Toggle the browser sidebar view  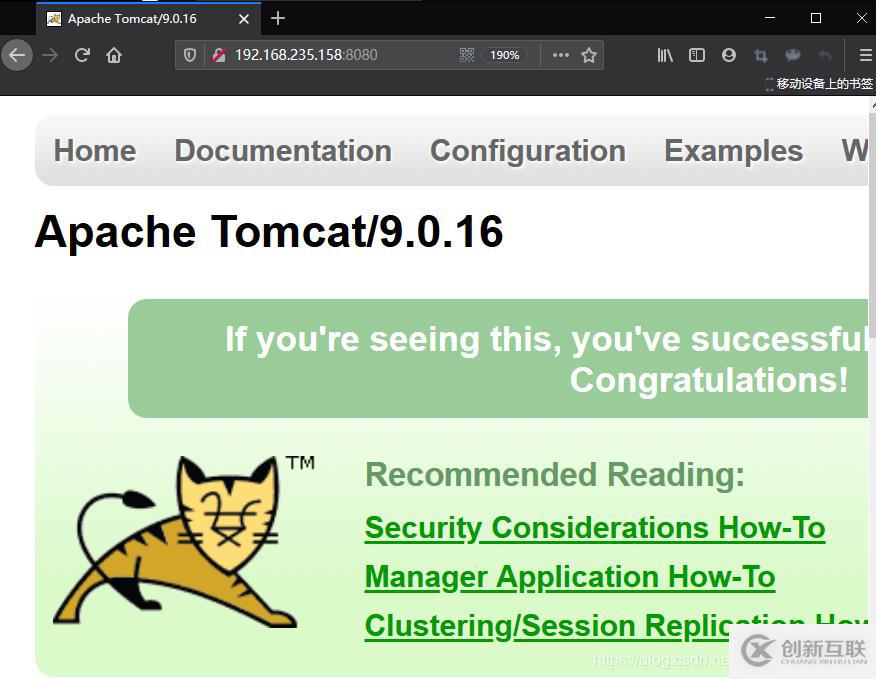click(697, 55)
